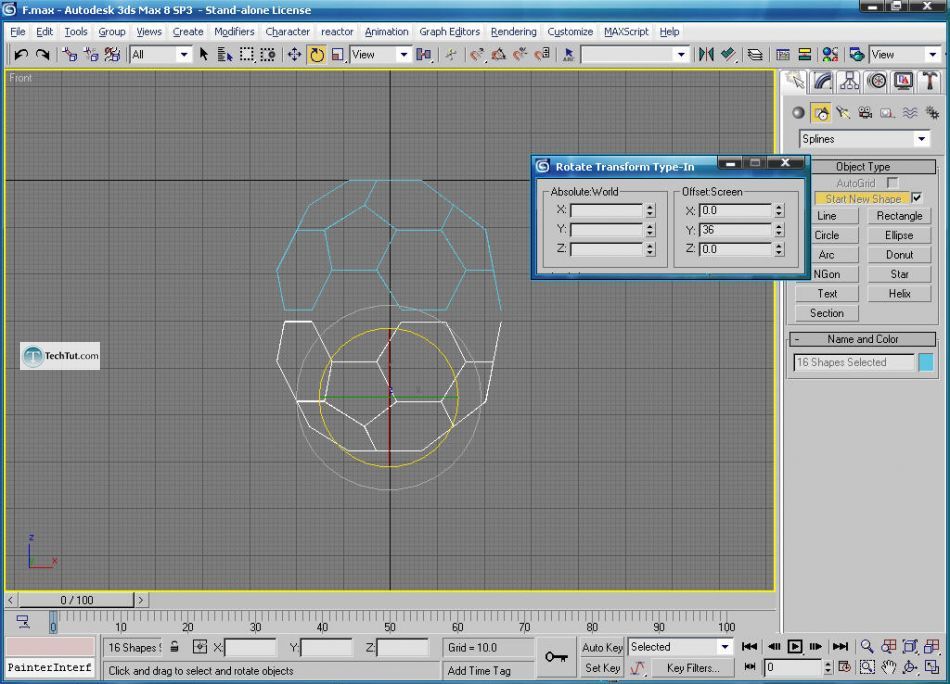Collapse the Name and Color rollout
The width and height of the screenshot is (950, 684).
click(x=862, y=339)
